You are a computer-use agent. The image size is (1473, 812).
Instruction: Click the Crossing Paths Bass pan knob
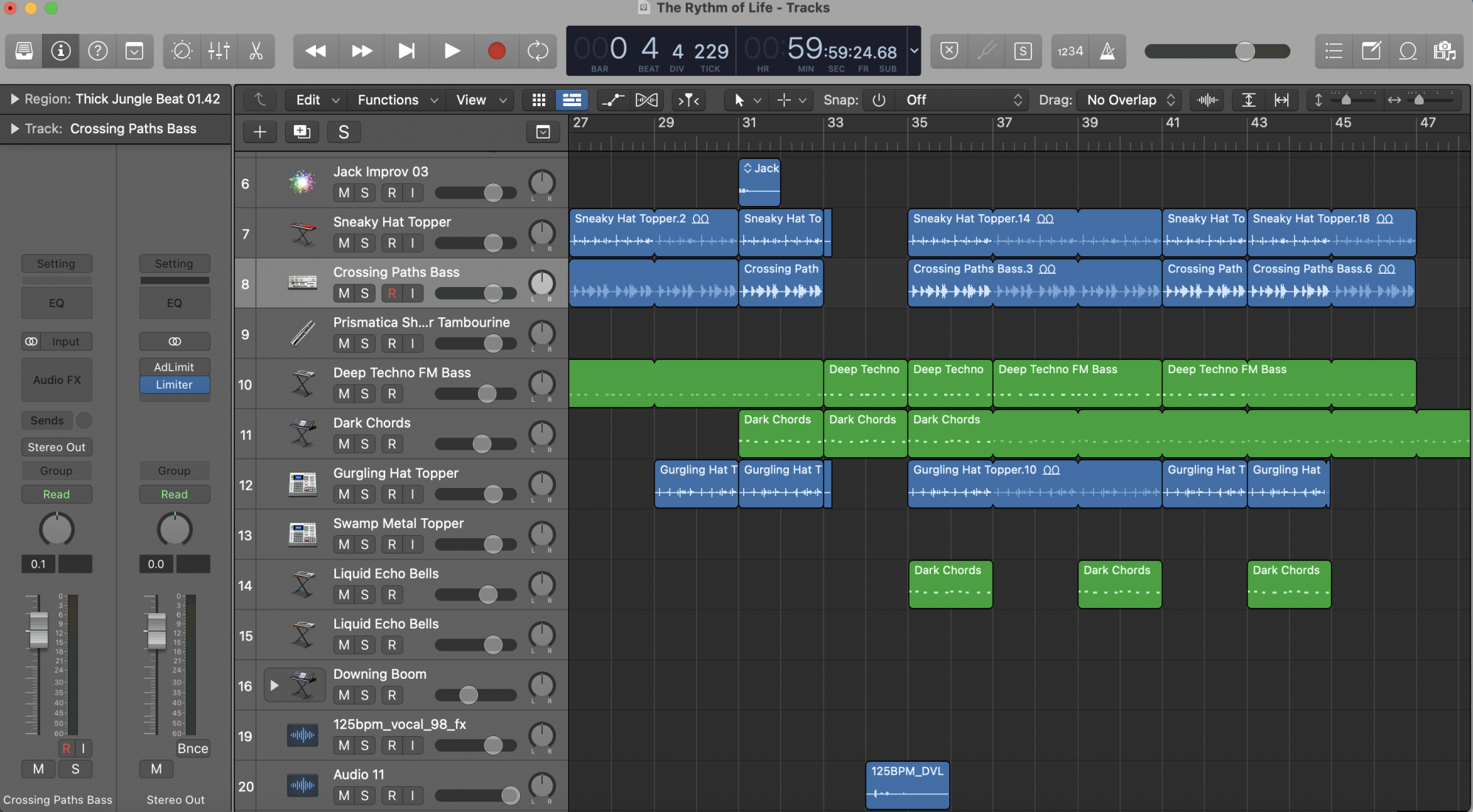[542, 283]
